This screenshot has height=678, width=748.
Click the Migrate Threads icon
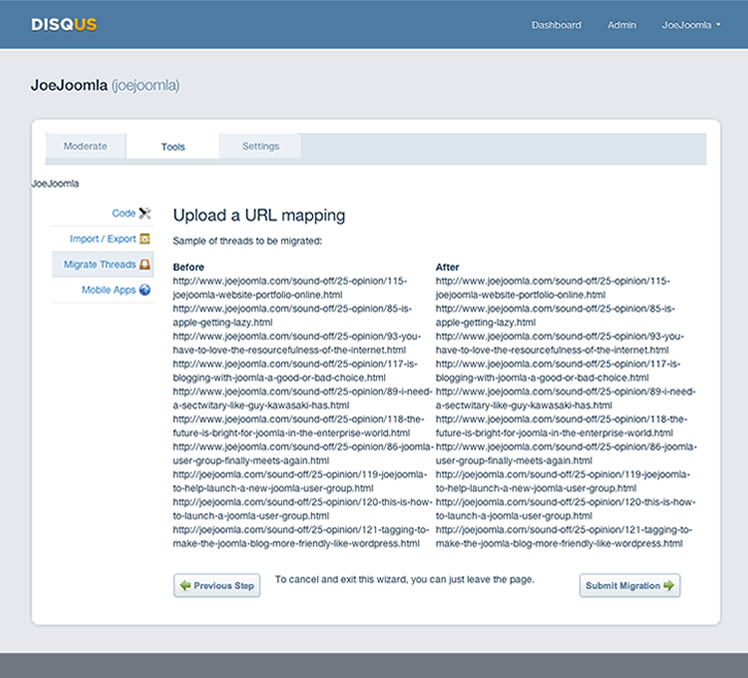pos(144,265)
